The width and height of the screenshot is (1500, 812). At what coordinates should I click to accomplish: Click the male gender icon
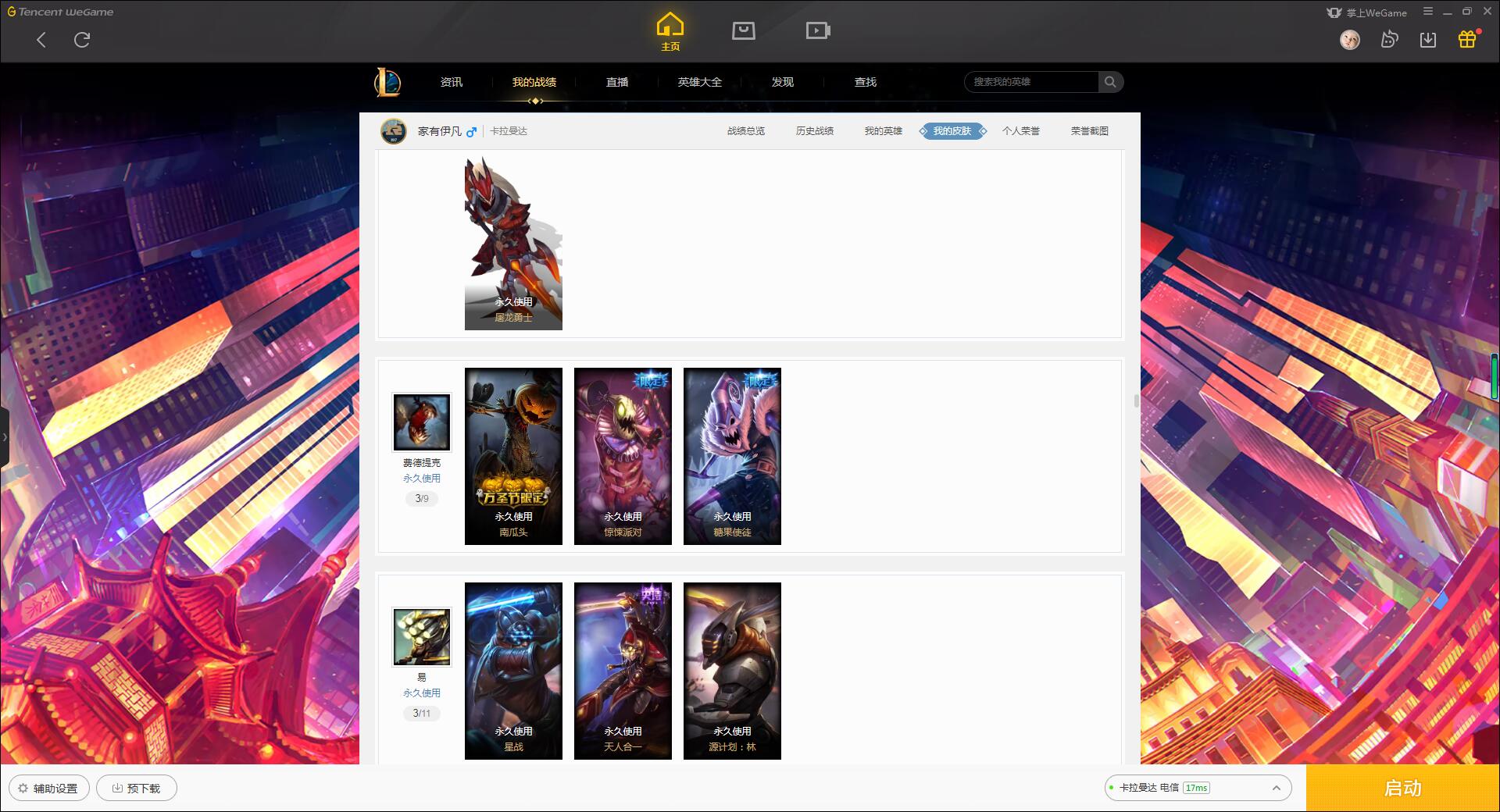point(471,132)
